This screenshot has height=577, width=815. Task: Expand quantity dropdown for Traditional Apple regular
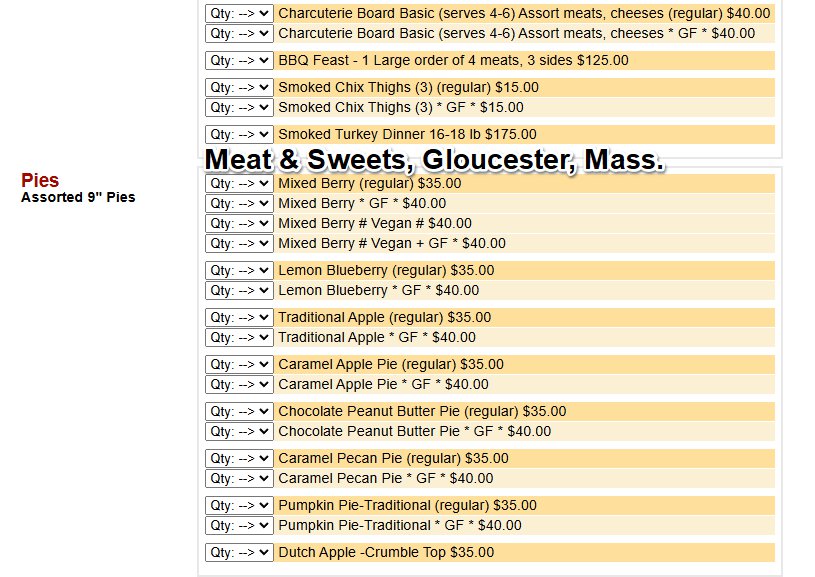click(x=239, y=318)
